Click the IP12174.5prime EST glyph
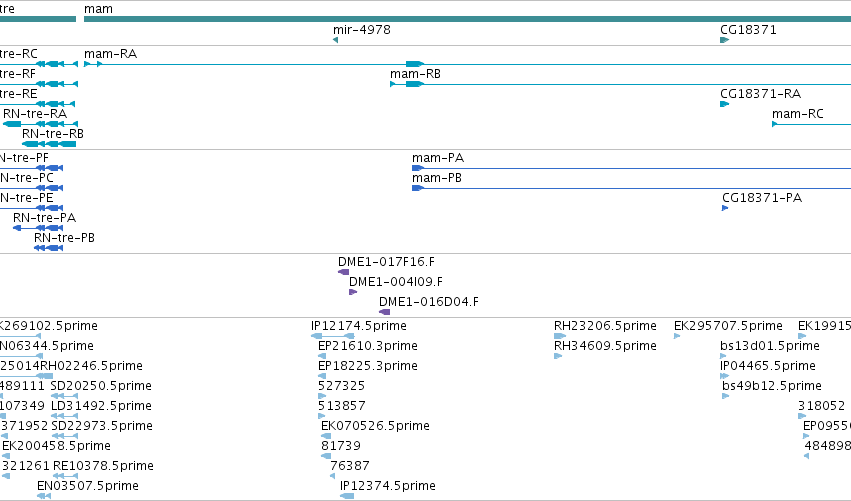851x501 pixels. coord(333,336)
